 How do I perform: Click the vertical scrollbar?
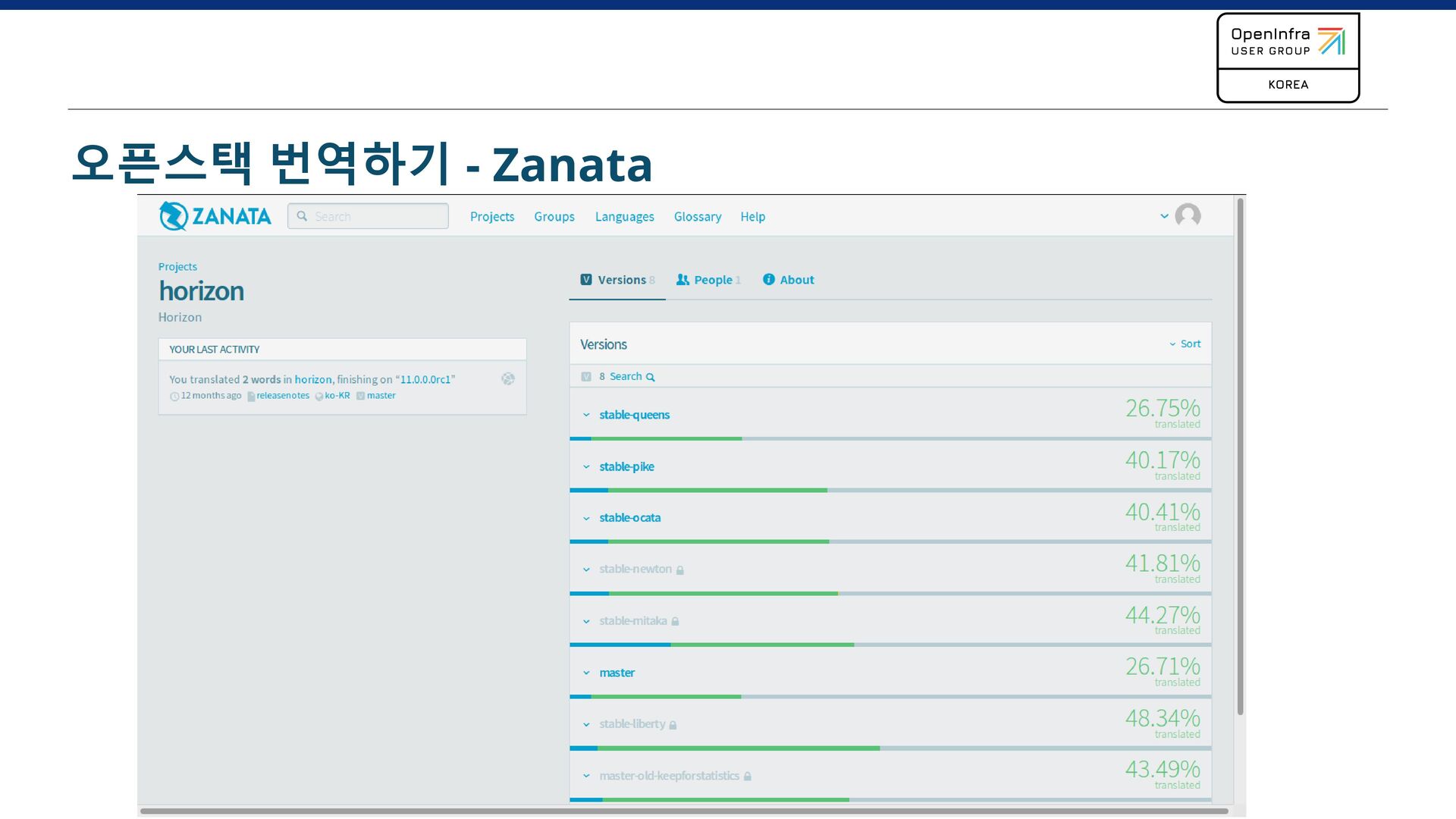[1241, 457]
